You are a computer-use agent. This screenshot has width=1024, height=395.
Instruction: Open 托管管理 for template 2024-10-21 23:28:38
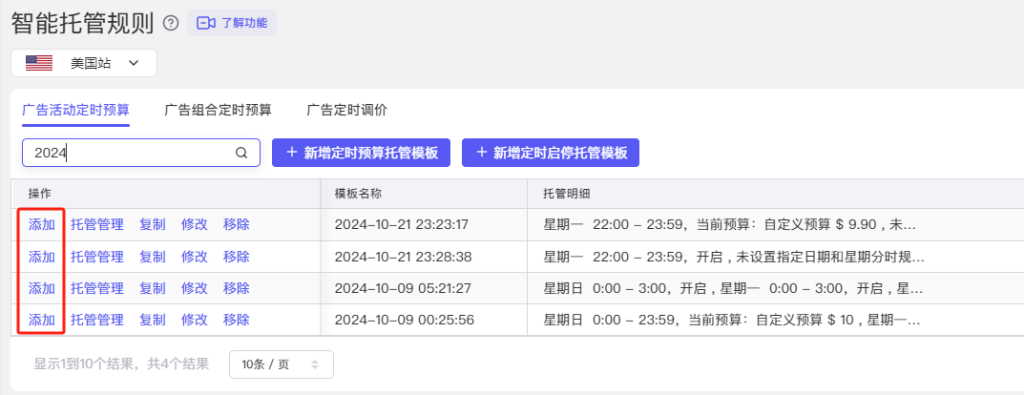pyautogui.click(x=97, y=257)
